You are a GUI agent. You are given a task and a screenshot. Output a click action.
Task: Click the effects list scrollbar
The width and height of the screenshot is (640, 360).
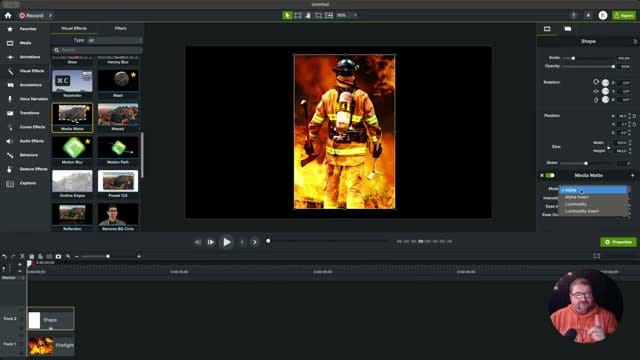tap(142, 155)
